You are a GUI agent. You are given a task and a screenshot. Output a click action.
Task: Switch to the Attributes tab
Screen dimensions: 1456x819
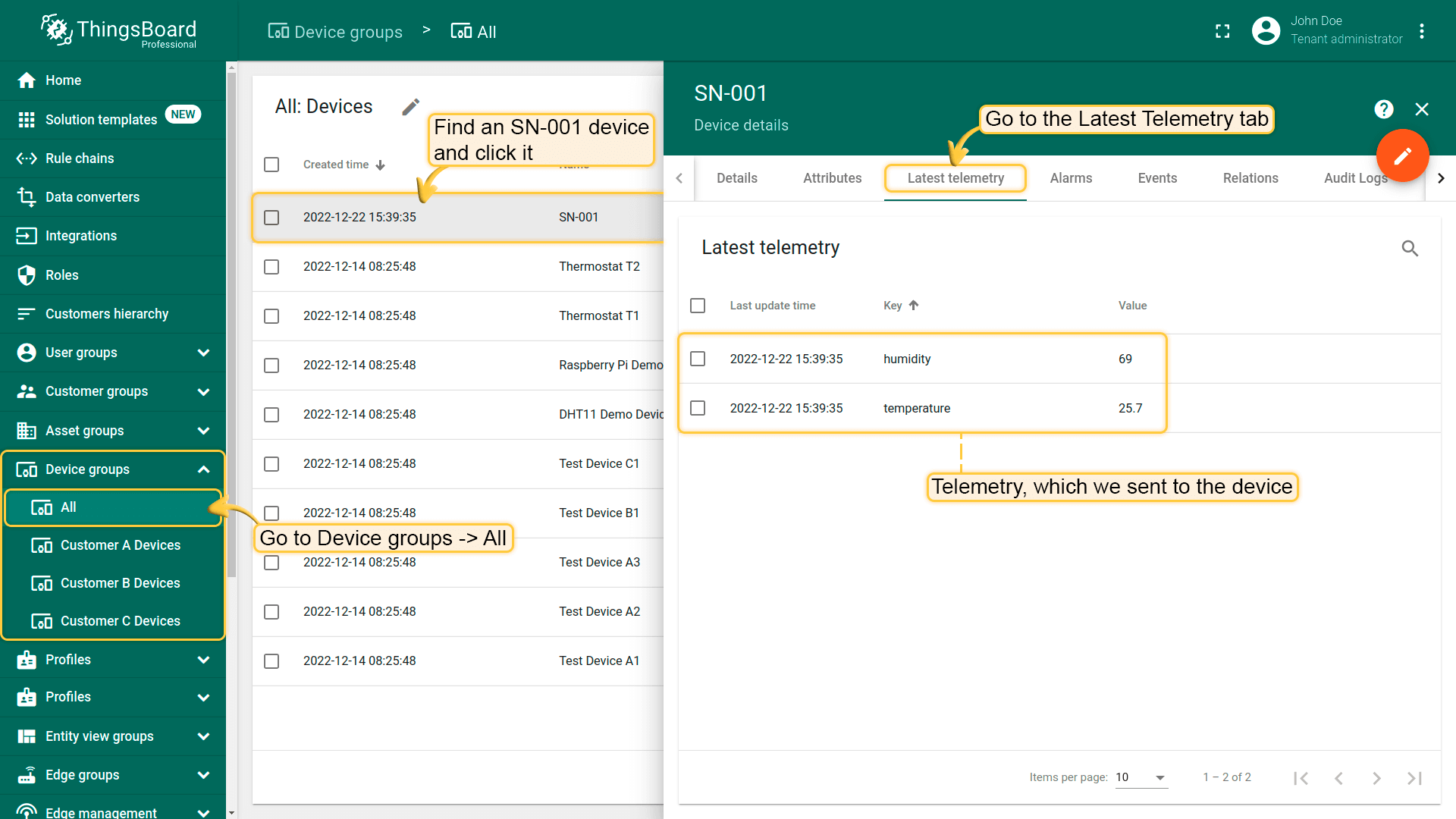point(832,178)
